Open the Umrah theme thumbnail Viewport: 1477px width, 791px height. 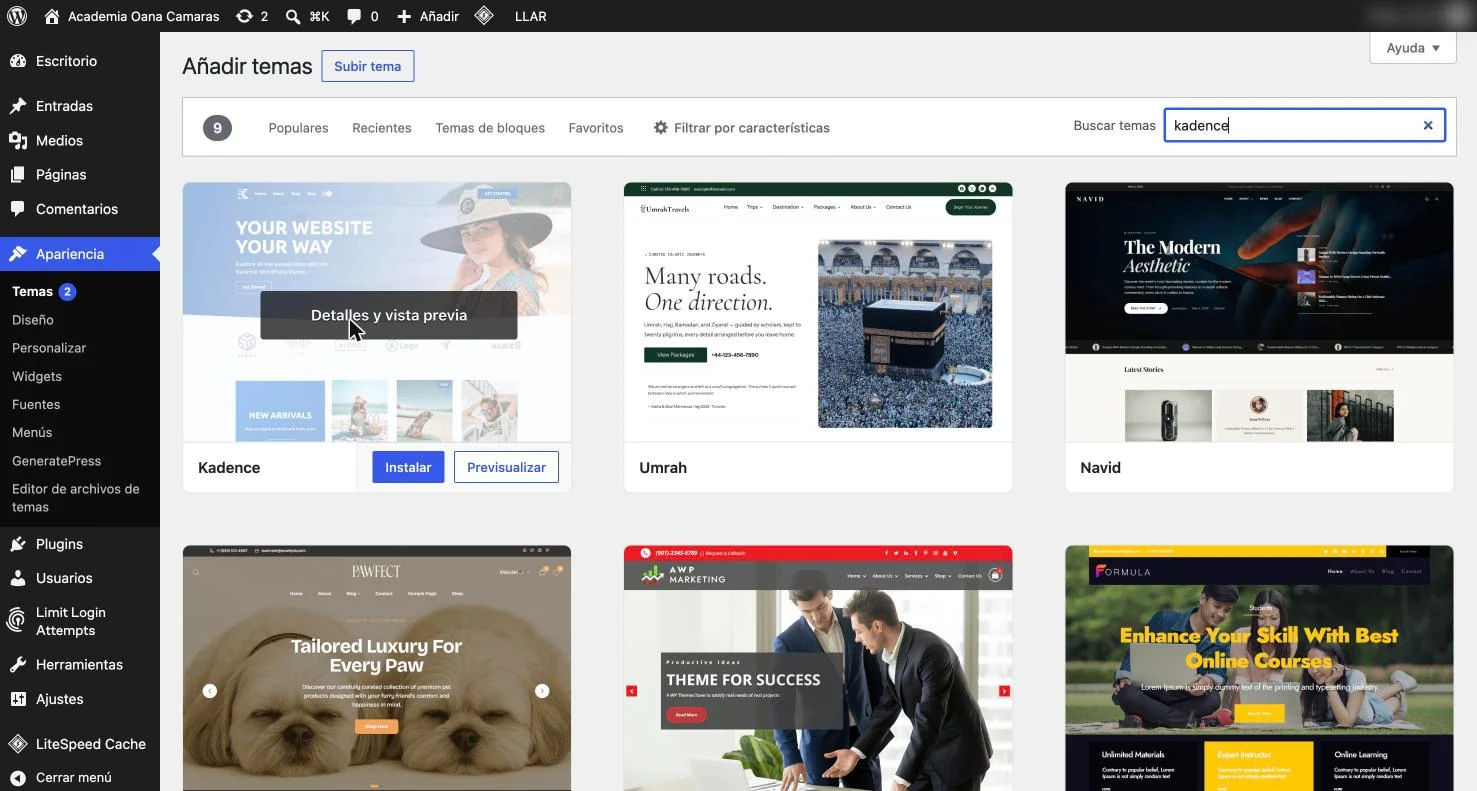(x=818, y=312)
